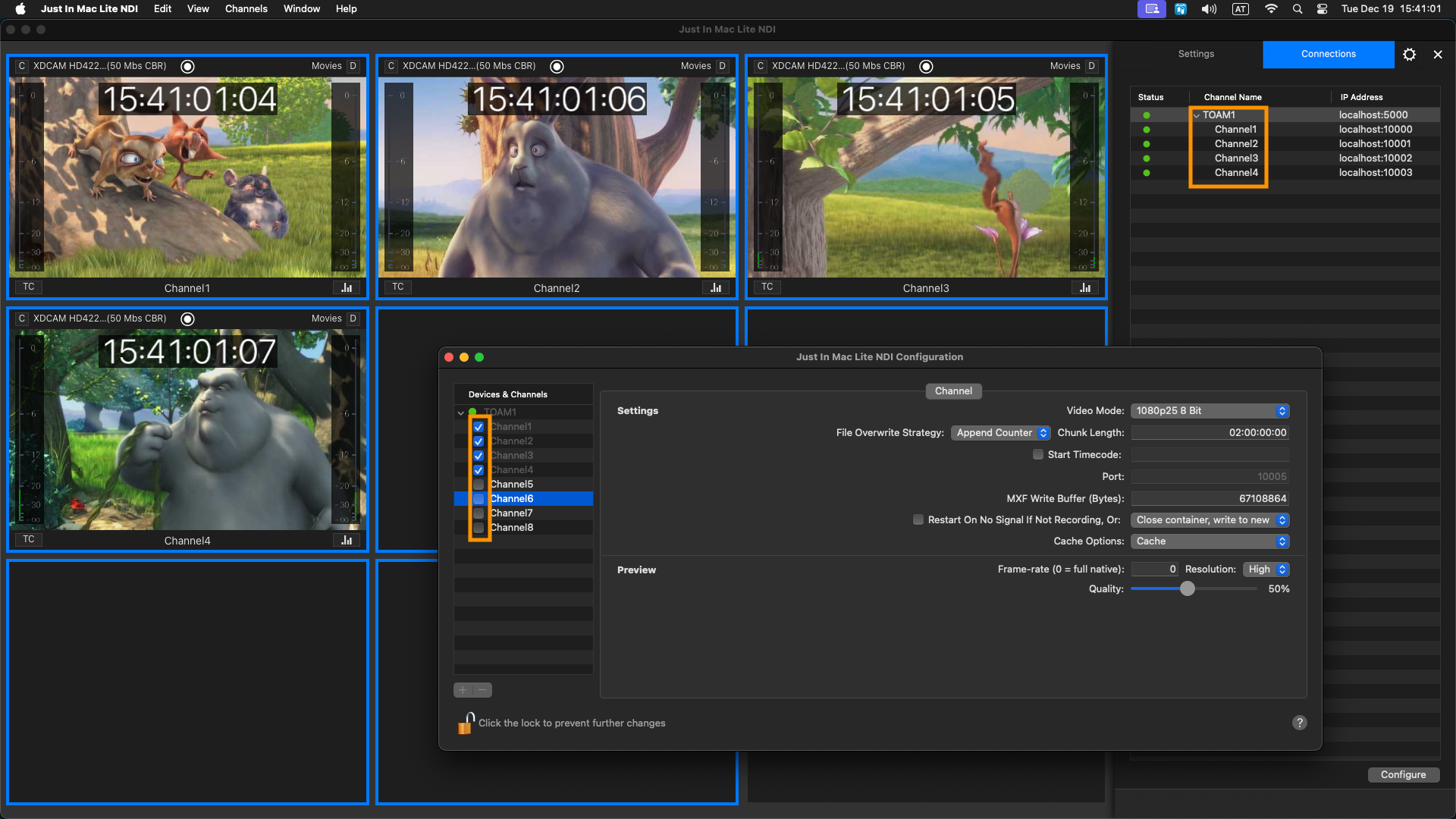
Task: Click the TC button on Channel1 viewer
Action: click(x=29, y=287)
